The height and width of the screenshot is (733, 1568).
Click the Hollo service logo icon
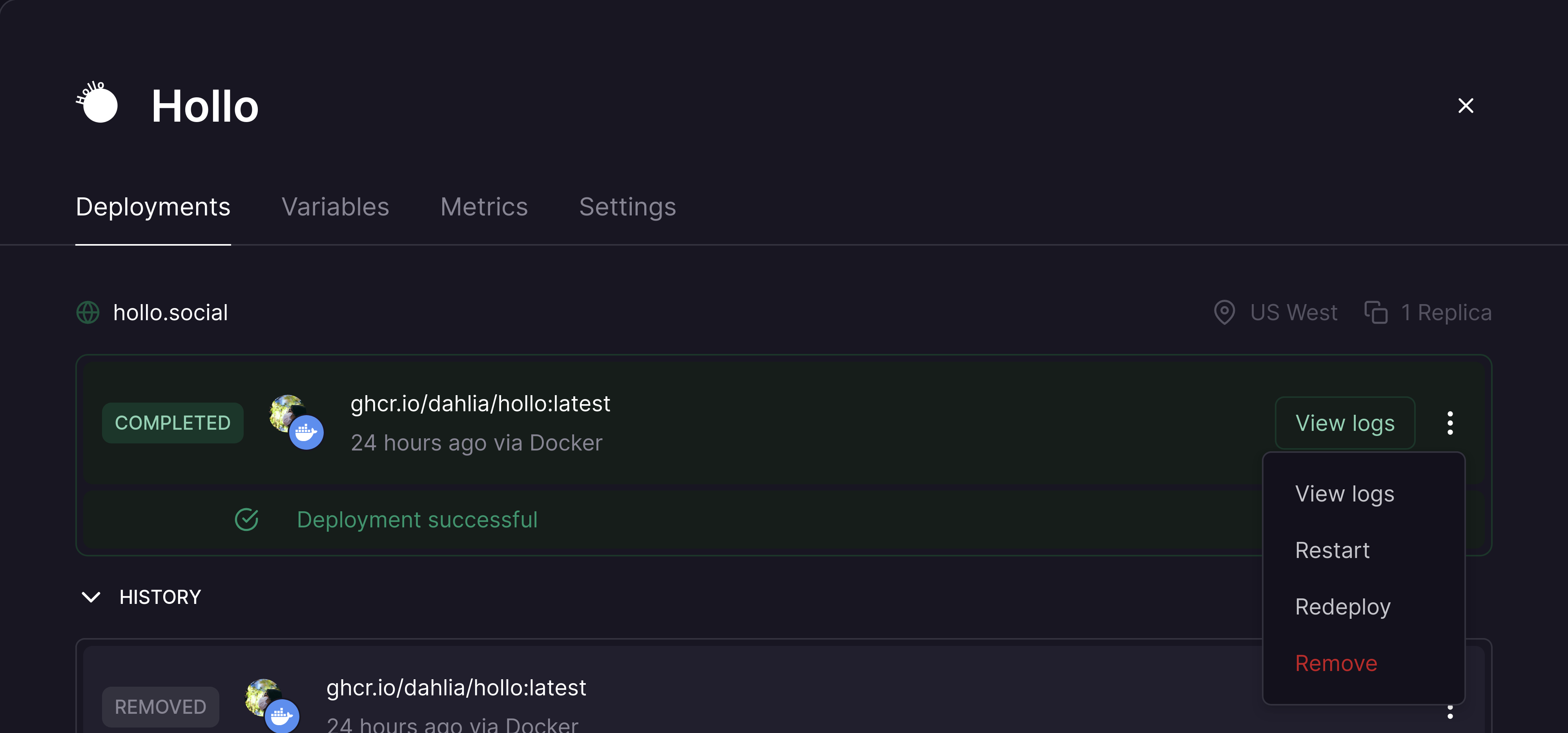point(97,104)
